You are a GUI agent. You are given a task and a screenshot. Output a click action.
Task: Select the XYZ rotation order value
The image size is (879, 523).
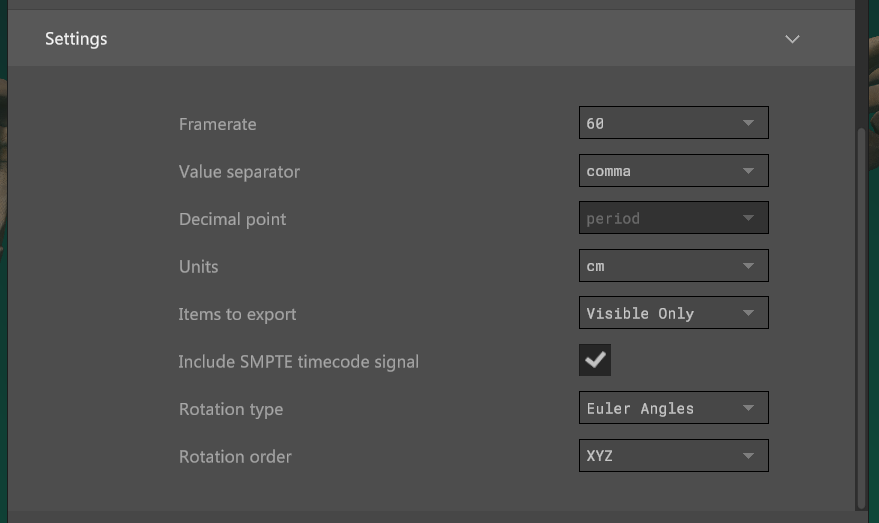pos(600,456)
